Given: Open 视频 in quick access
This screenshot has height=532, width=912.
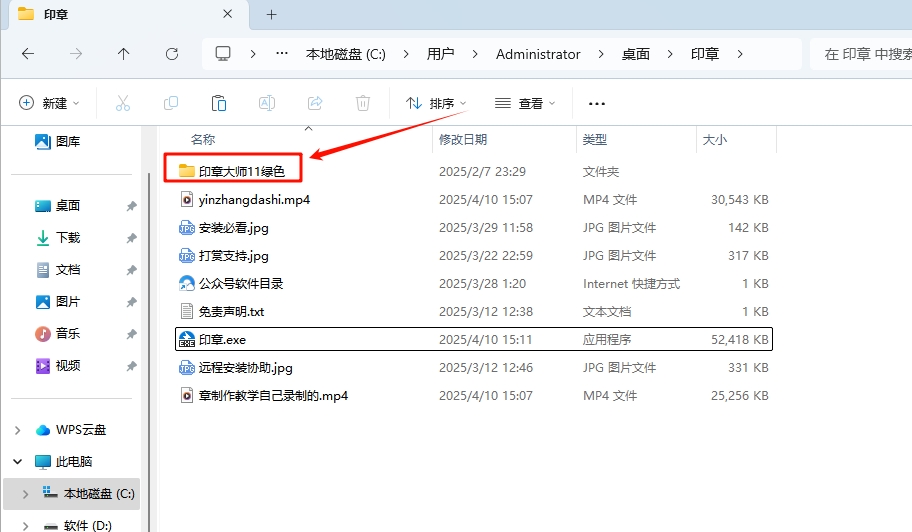Looking at the screenshot, I should (x=58, y=366).
